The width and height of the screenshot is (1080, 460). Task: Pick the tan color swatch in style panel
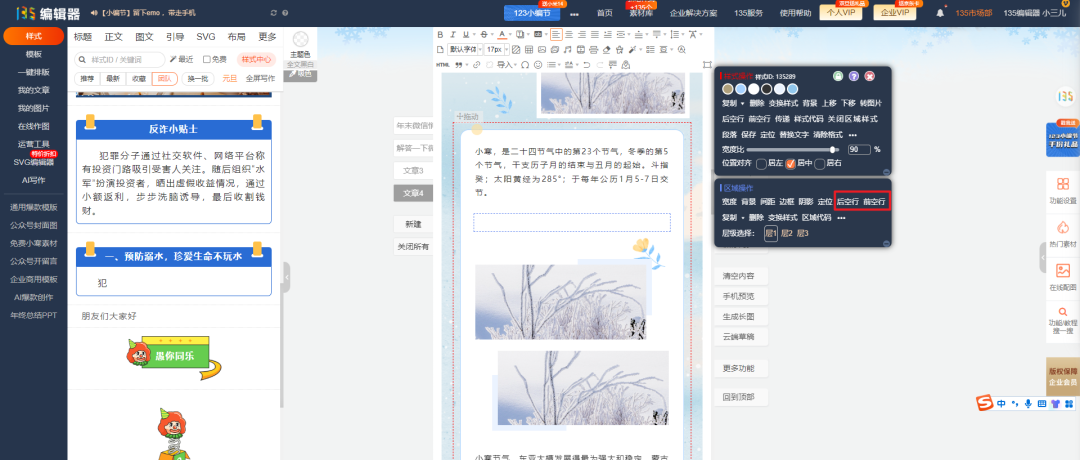(728, 89)
